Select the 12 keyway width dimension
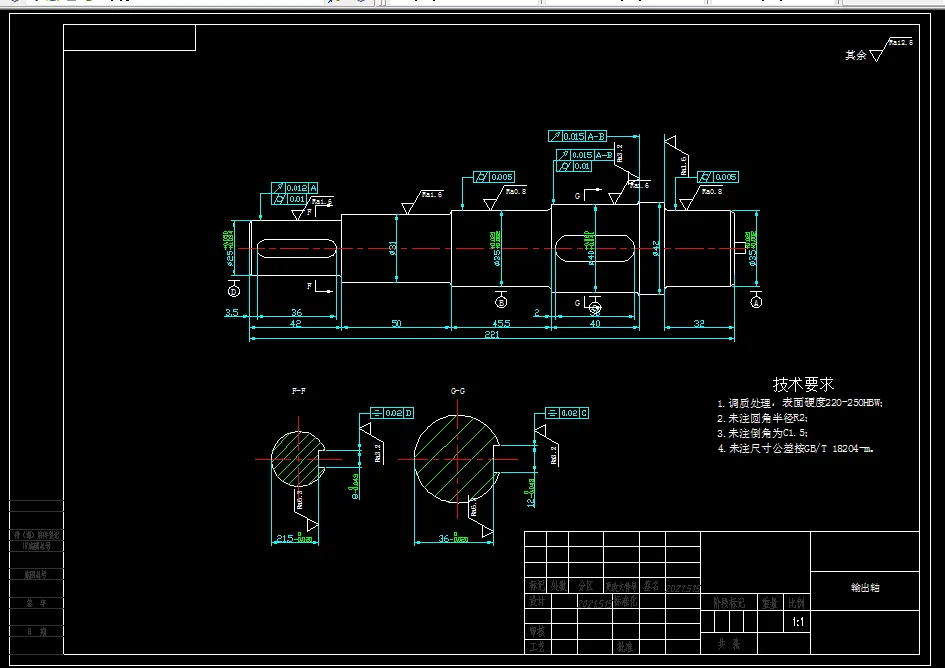Image resolution: width=945 pixels, height=668 pixels. click(530, 493)
